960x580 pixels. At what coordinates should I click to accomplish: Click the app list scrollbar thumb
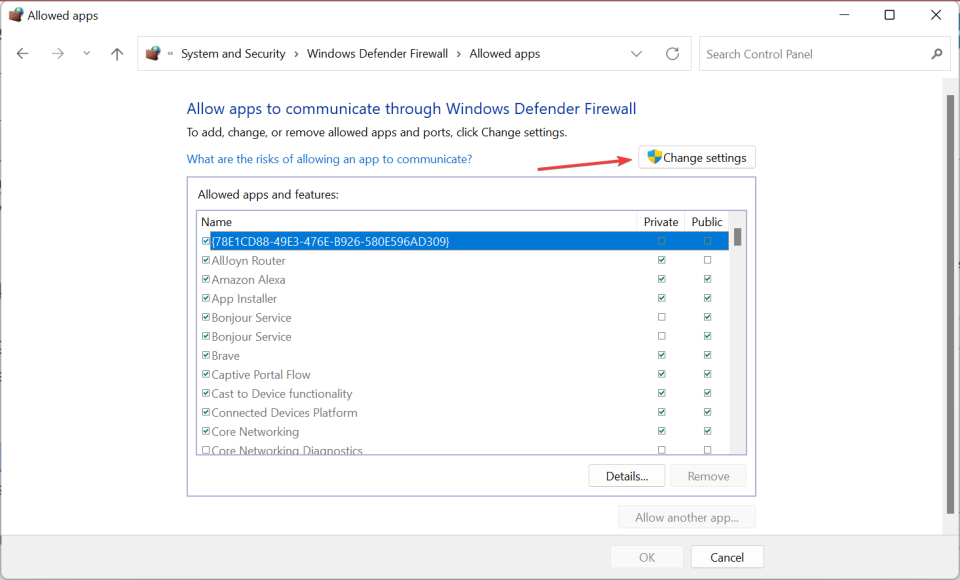click(738, 237)
